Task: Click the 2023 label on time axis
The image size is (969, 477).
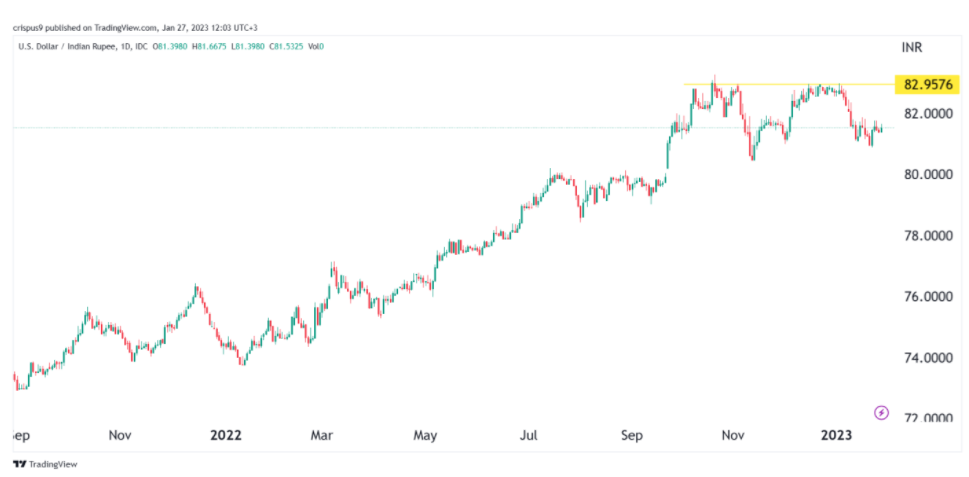Action: [836, 436]
